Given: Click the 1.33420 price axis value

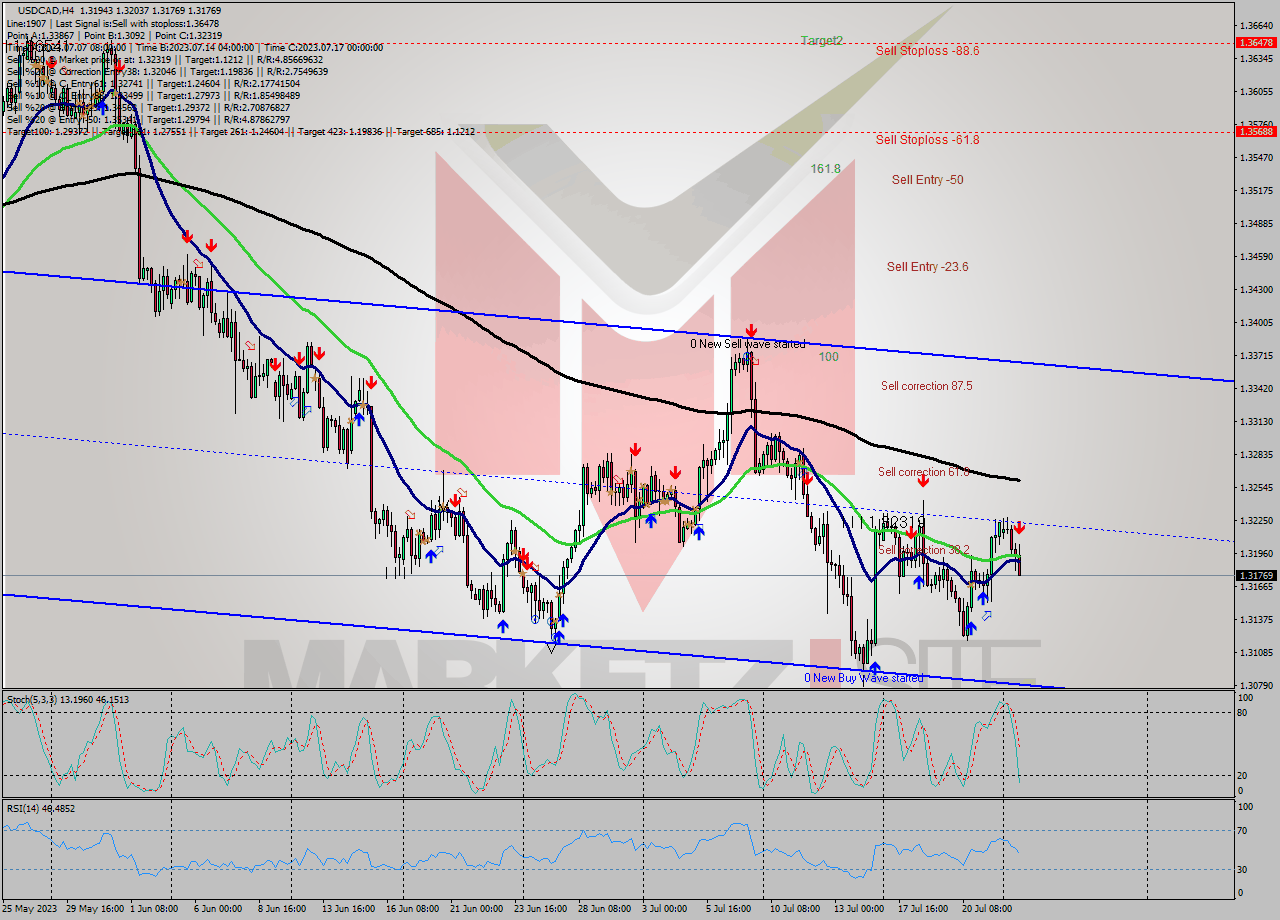Looking at the screenshot, I should pos(1255,388).
